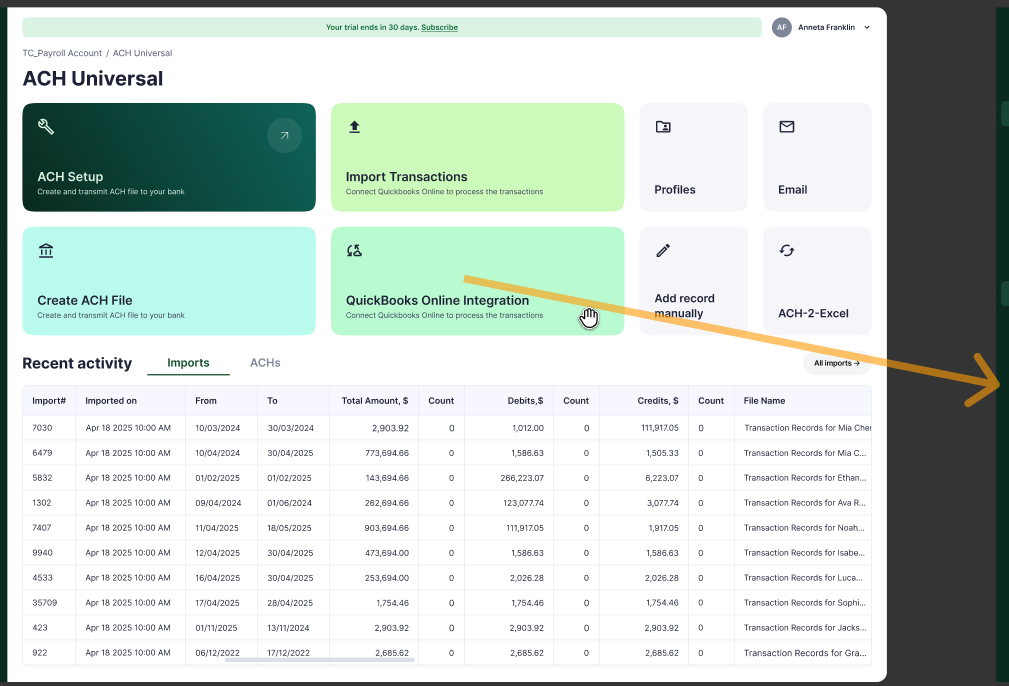Image resolution: width=1009 pixels, height=686 pixels.
Task: Click the File Name column header
Action: click(764, 400)
